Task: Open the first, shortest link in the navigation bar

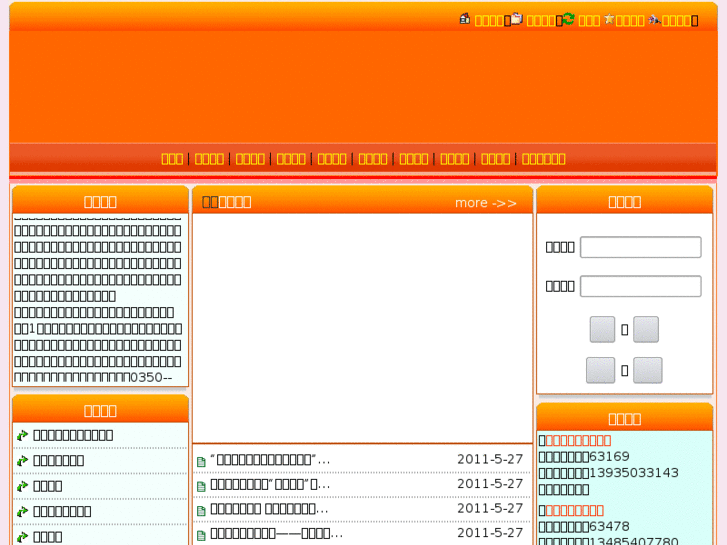Action: [x=172, y=159]
